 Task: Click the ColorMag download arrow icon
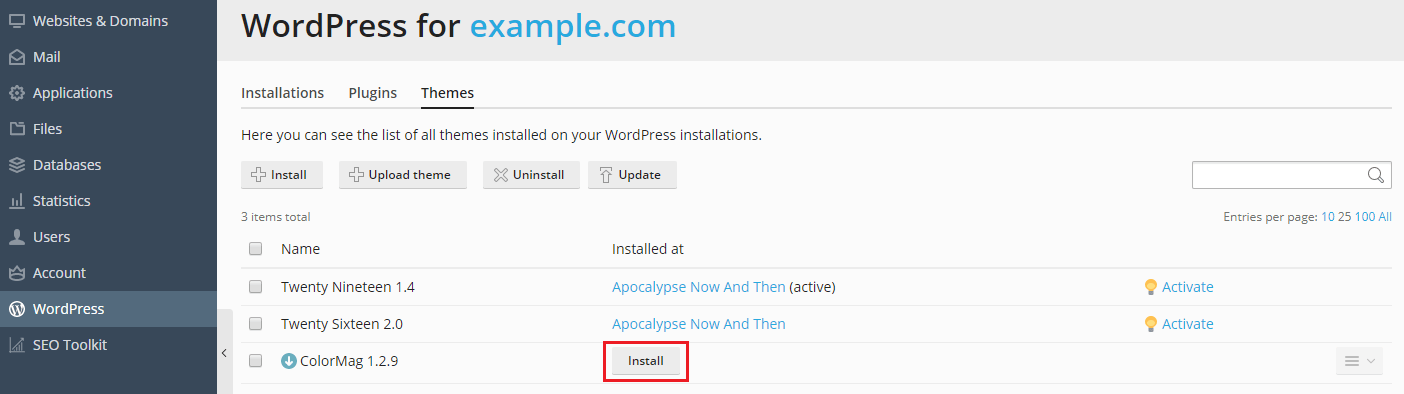pyautogui.click(x=289, y=361)
